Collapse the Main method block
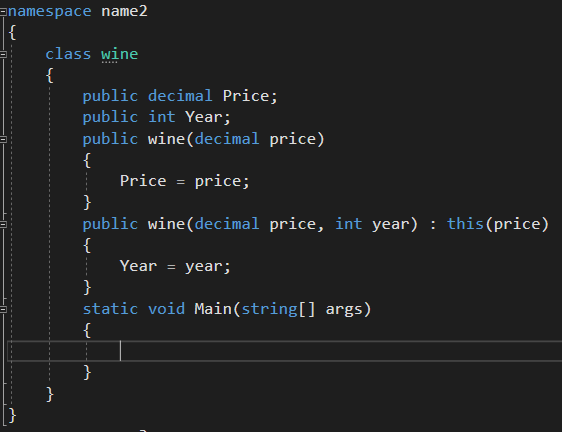This screenshot has width=562, height=432. pos(3,309)
